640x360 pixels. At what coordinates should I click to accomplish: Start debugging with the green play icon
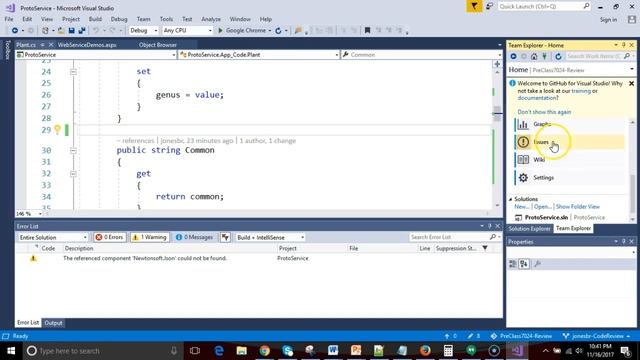tap(220, 31)
